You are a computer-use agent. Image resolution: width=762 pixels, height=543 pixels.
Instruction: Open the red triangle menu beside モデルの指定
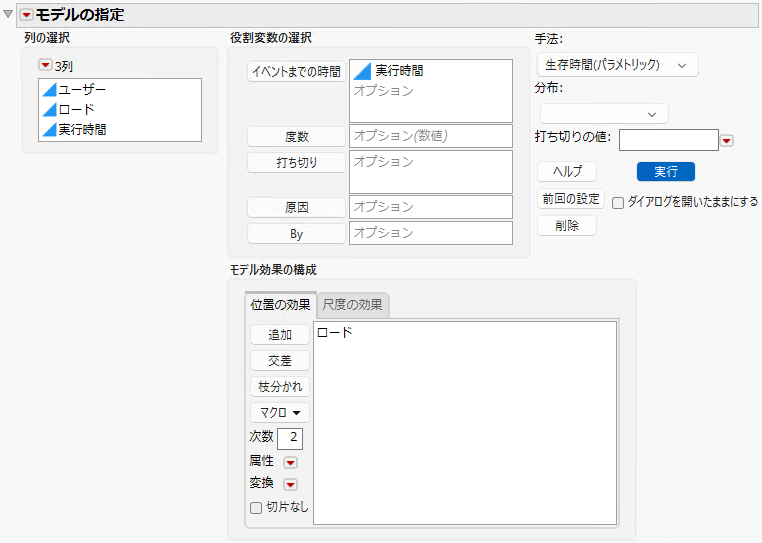click(x=26, y=15)
